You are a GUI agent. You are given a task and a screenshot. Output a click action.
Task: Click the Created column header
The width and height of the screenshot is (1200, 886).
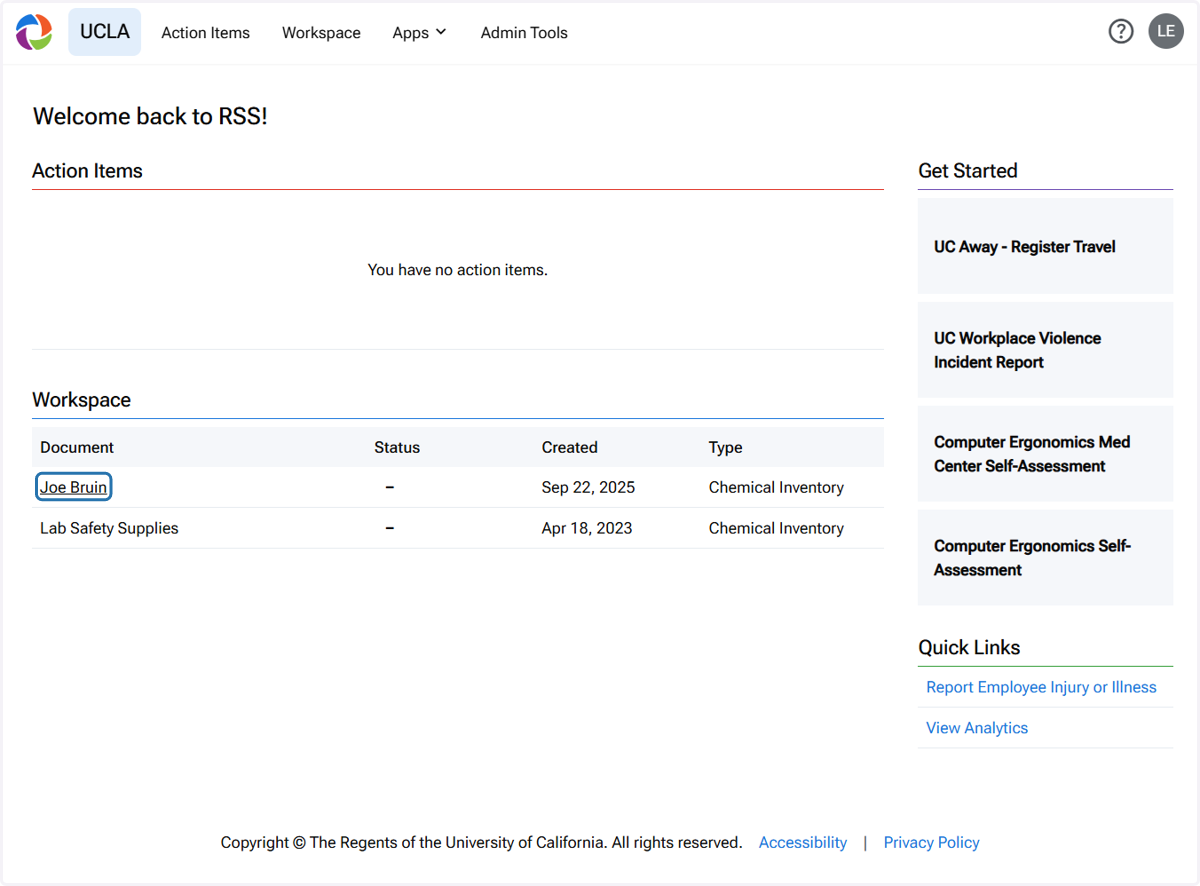tap(570, 447)
